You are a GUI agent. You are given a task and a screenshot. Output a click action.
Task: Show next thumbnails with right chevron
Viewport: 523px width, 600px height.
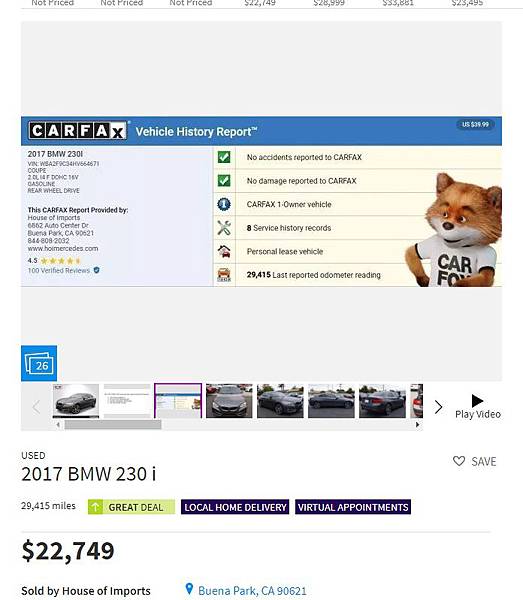[438, 407]
